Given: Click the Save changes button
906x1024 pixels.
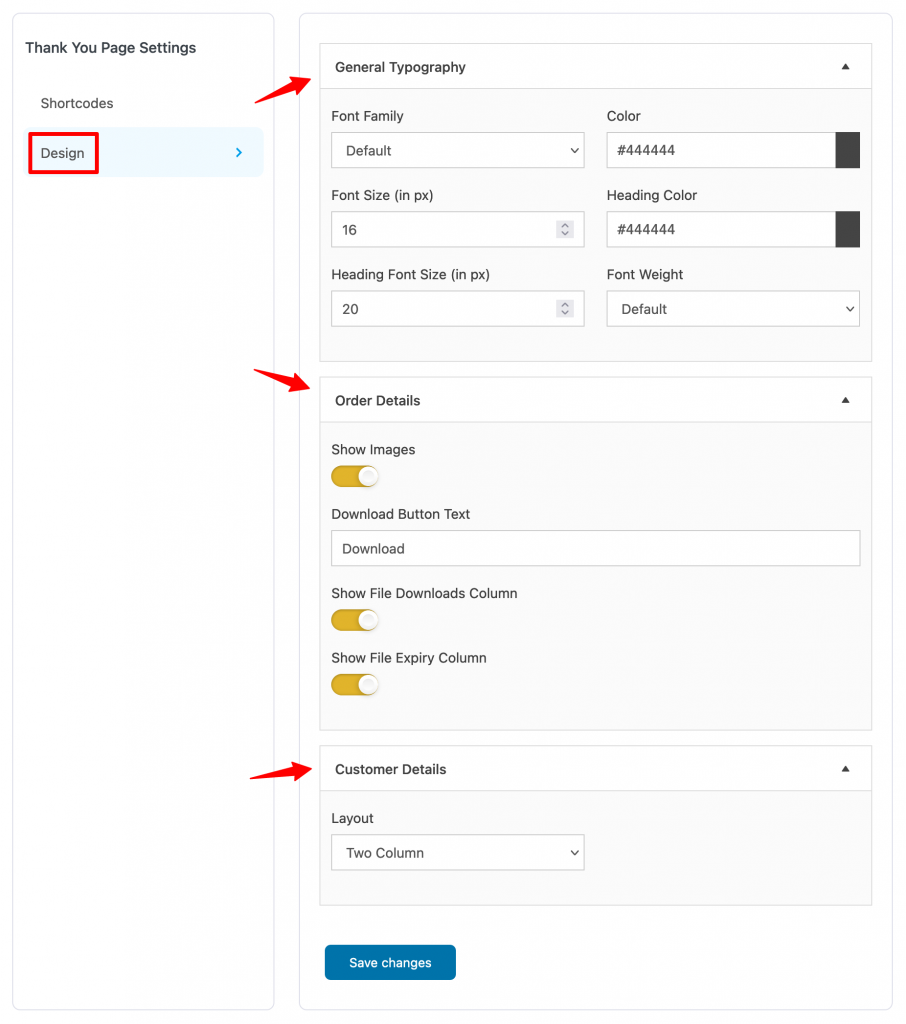Looking at the screenshot, I should (x=390, y=962).
